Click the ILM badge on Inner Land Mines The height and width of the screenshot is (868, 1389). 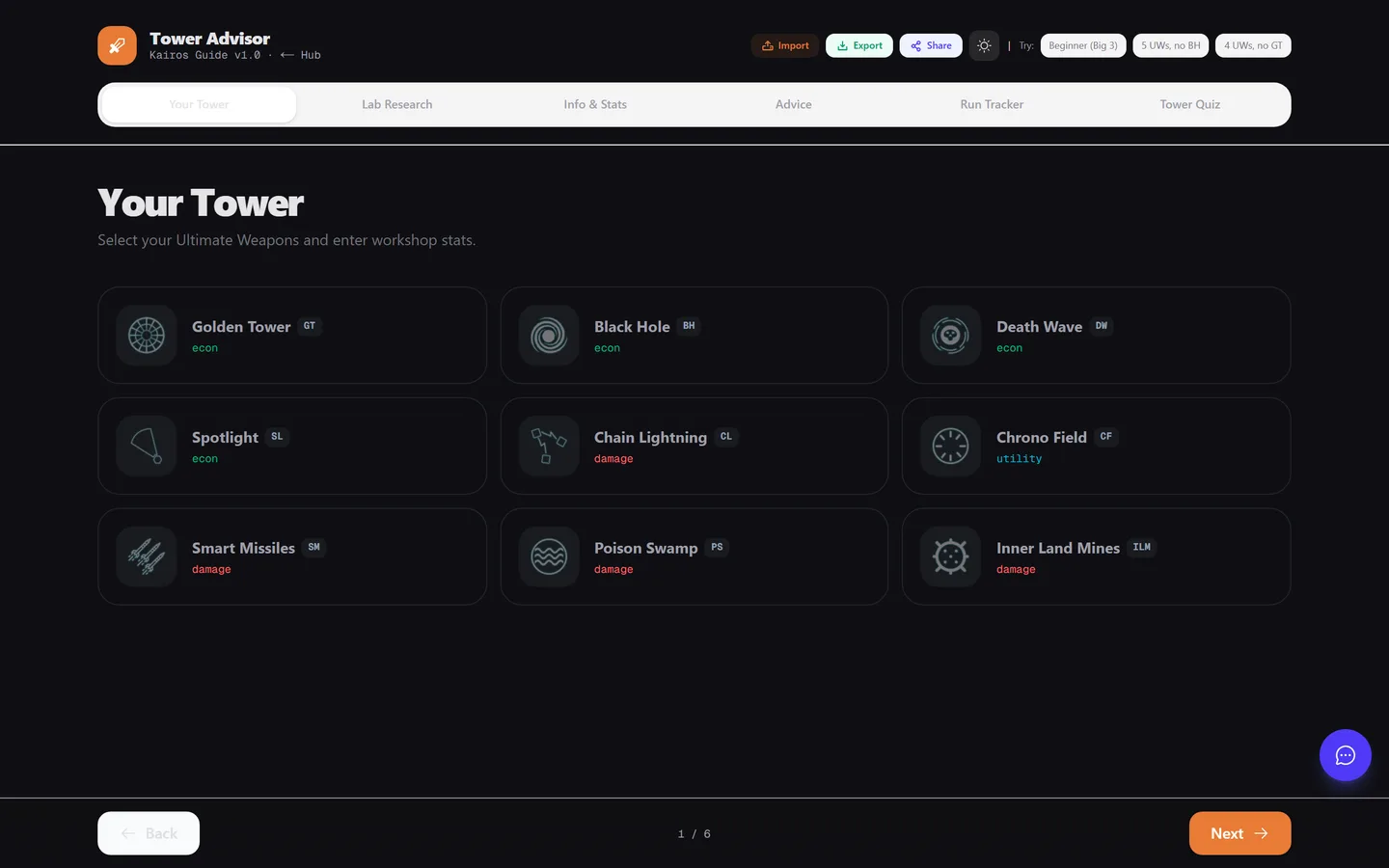[x=1142, y=547]
